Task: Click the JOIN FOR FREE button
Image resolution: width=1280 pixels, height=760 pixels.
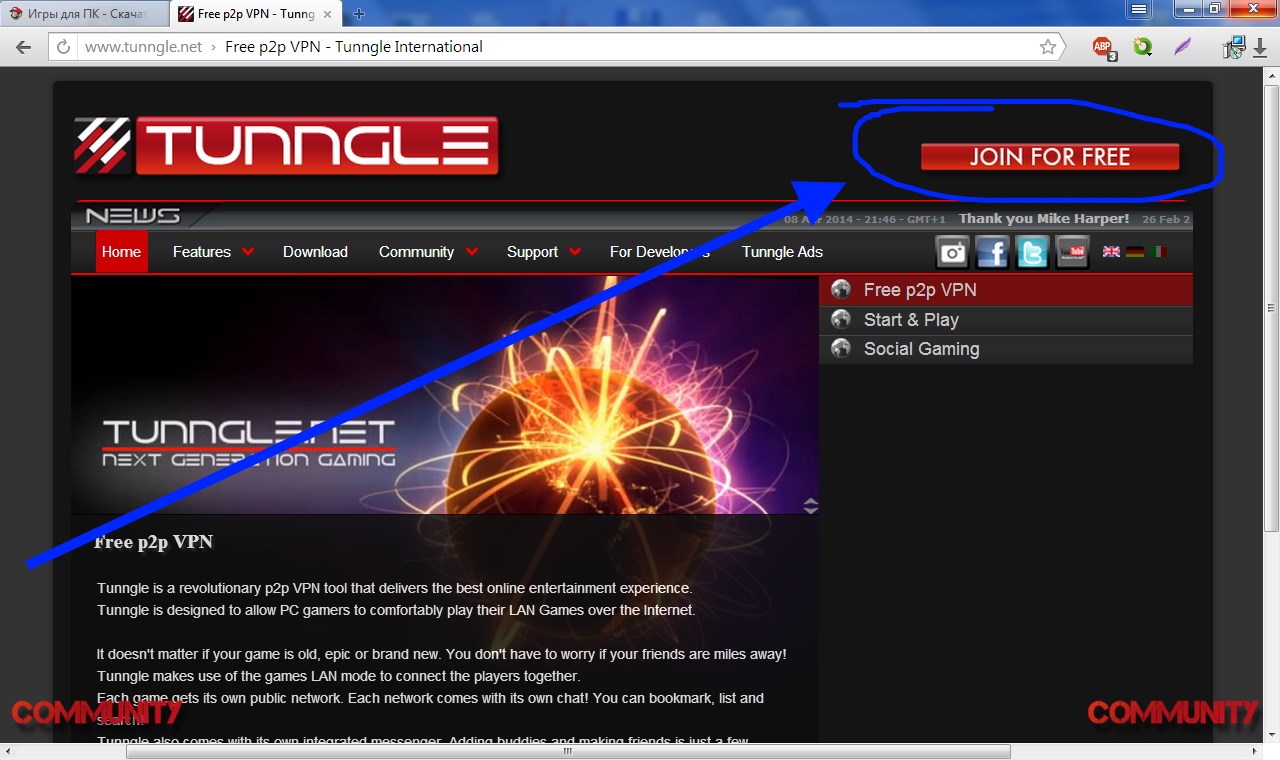Action: click(1049, 157)
